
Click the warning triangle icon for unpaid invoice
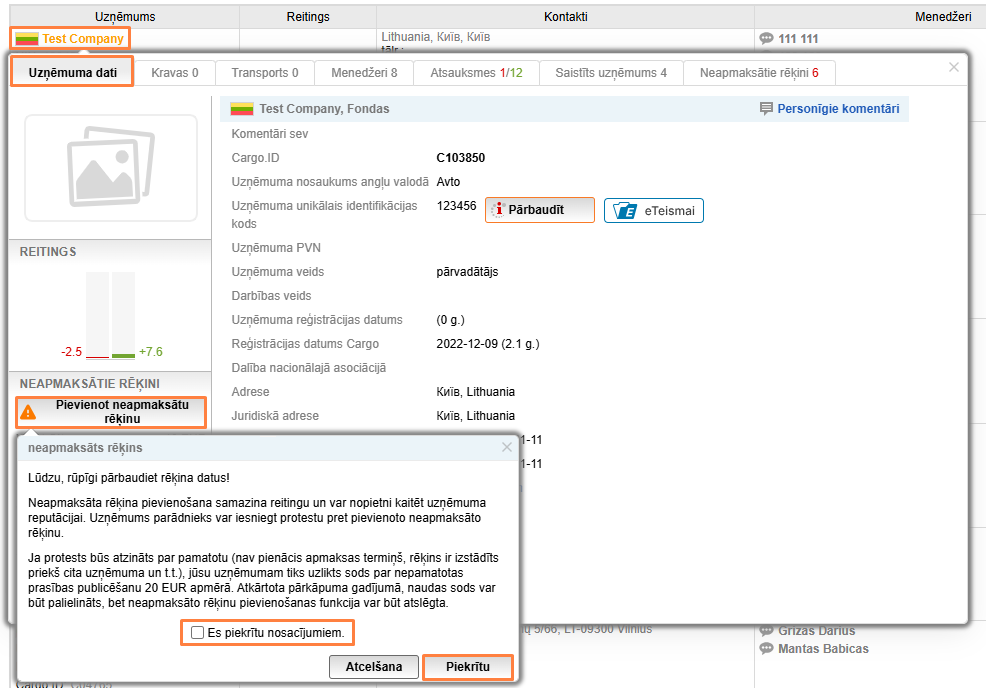click(28, 411)
